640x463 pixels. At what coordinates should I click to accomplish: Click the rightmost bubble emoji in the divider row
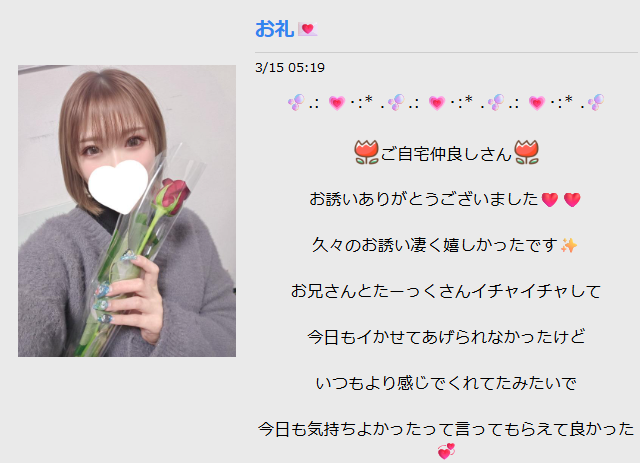(596, 102)
